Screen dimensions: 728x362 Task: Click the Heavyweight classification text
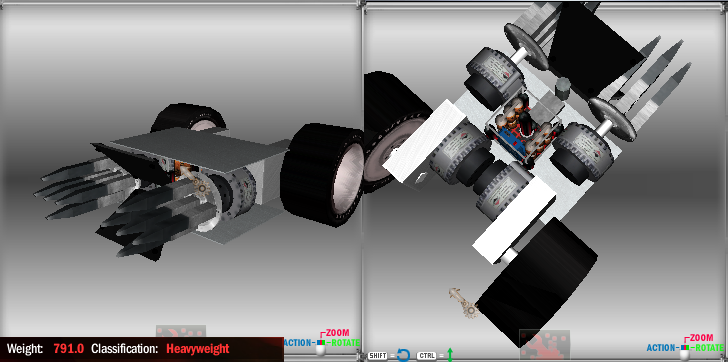click(x=198, y=349)
